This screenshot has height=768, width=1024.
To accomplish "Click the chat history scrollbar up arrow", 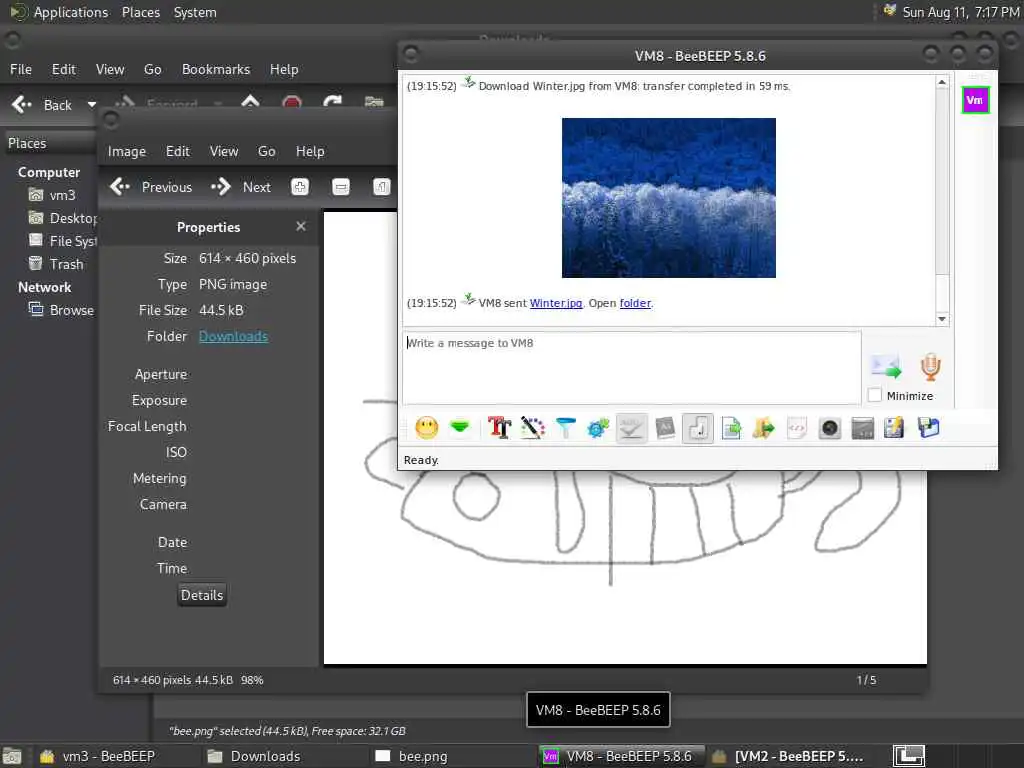I will pos(942,82).
